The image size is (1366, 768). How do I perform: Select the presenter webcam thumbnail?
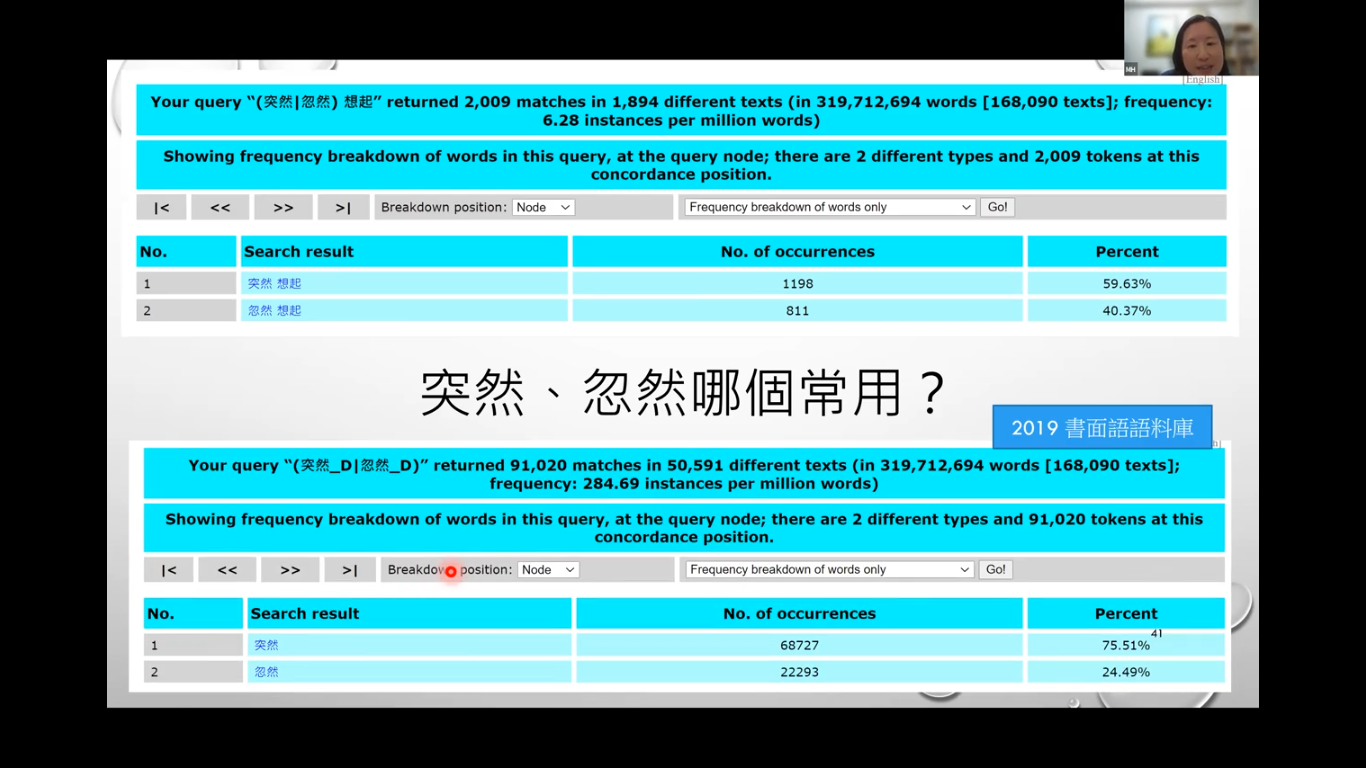tap(1190, 38)
